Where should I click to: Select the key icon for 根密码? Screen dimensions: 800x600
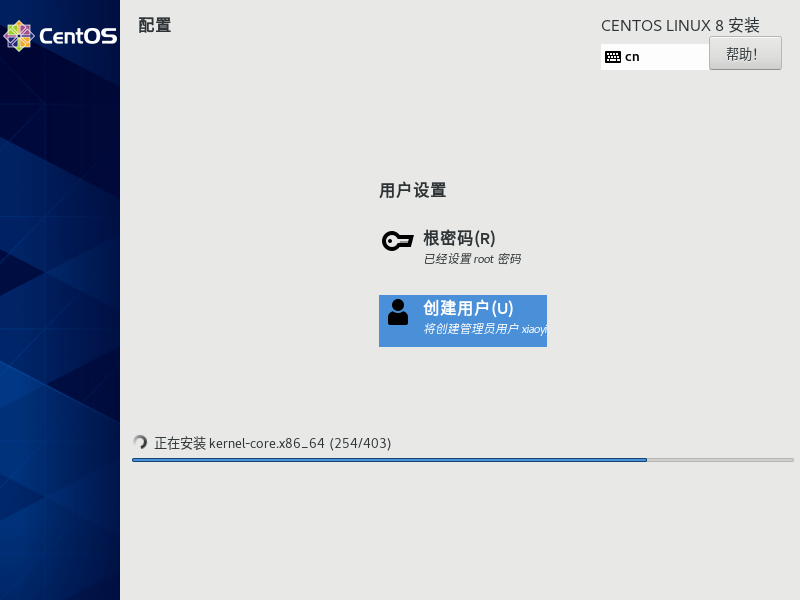click(397, 240)
